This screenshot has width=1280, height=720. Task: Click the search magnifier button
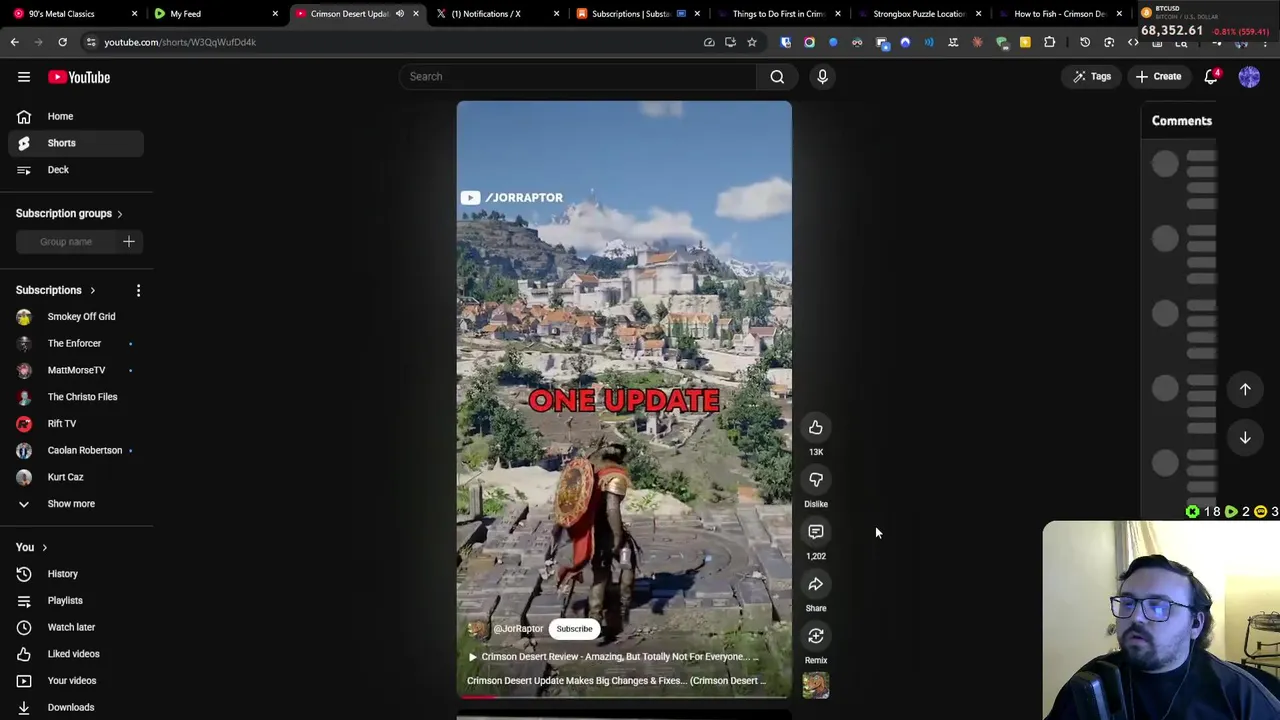point(777,77)
